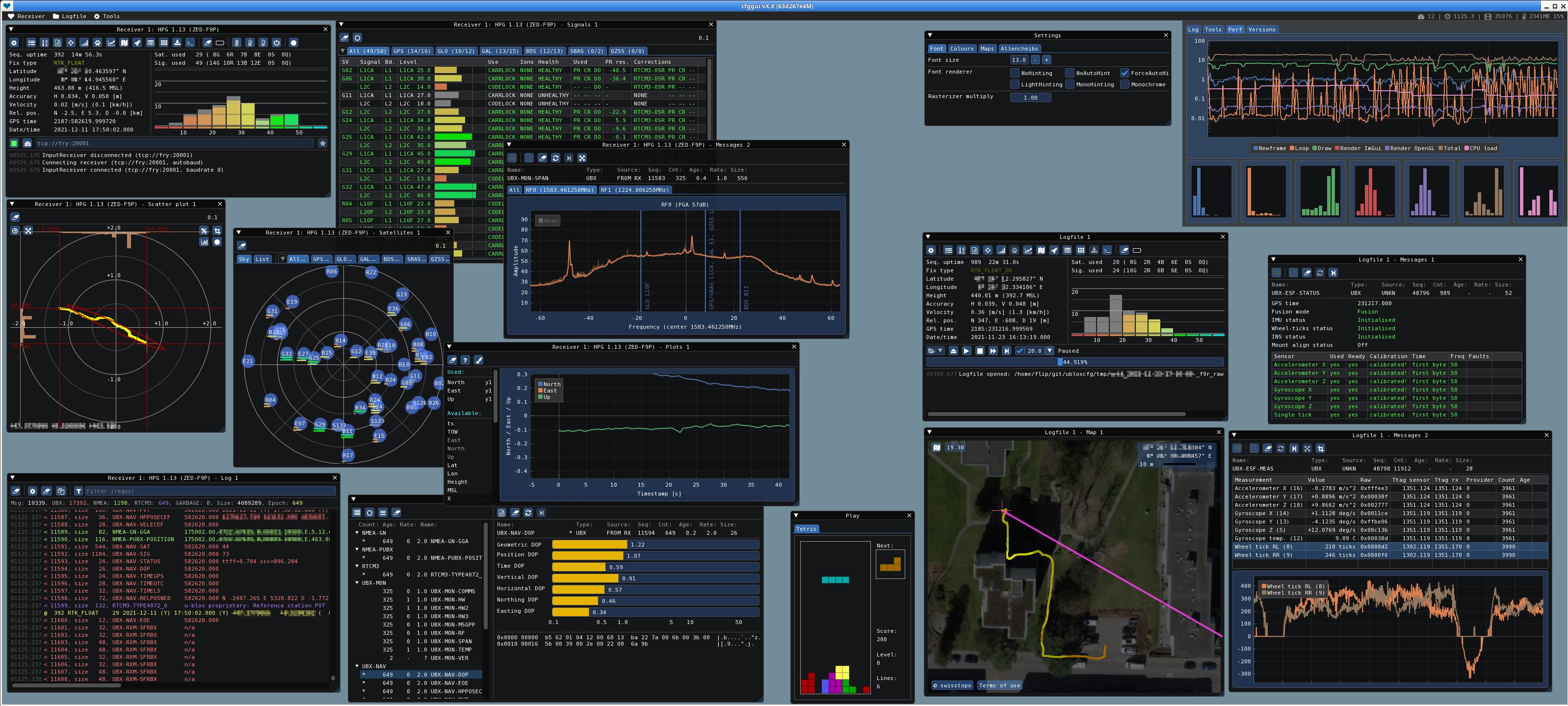Open Receiver 1 settings gear icon

point(14,43)
